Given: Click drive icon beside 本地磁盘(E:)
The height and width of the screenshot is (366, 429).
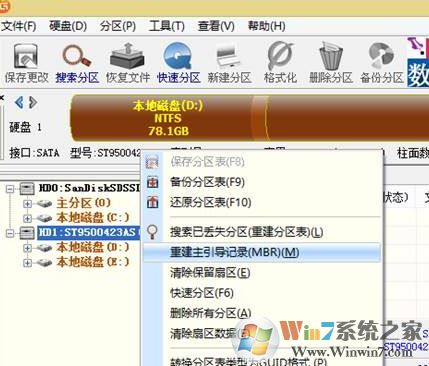Looking at the screenshot, I should coord(44,262).
